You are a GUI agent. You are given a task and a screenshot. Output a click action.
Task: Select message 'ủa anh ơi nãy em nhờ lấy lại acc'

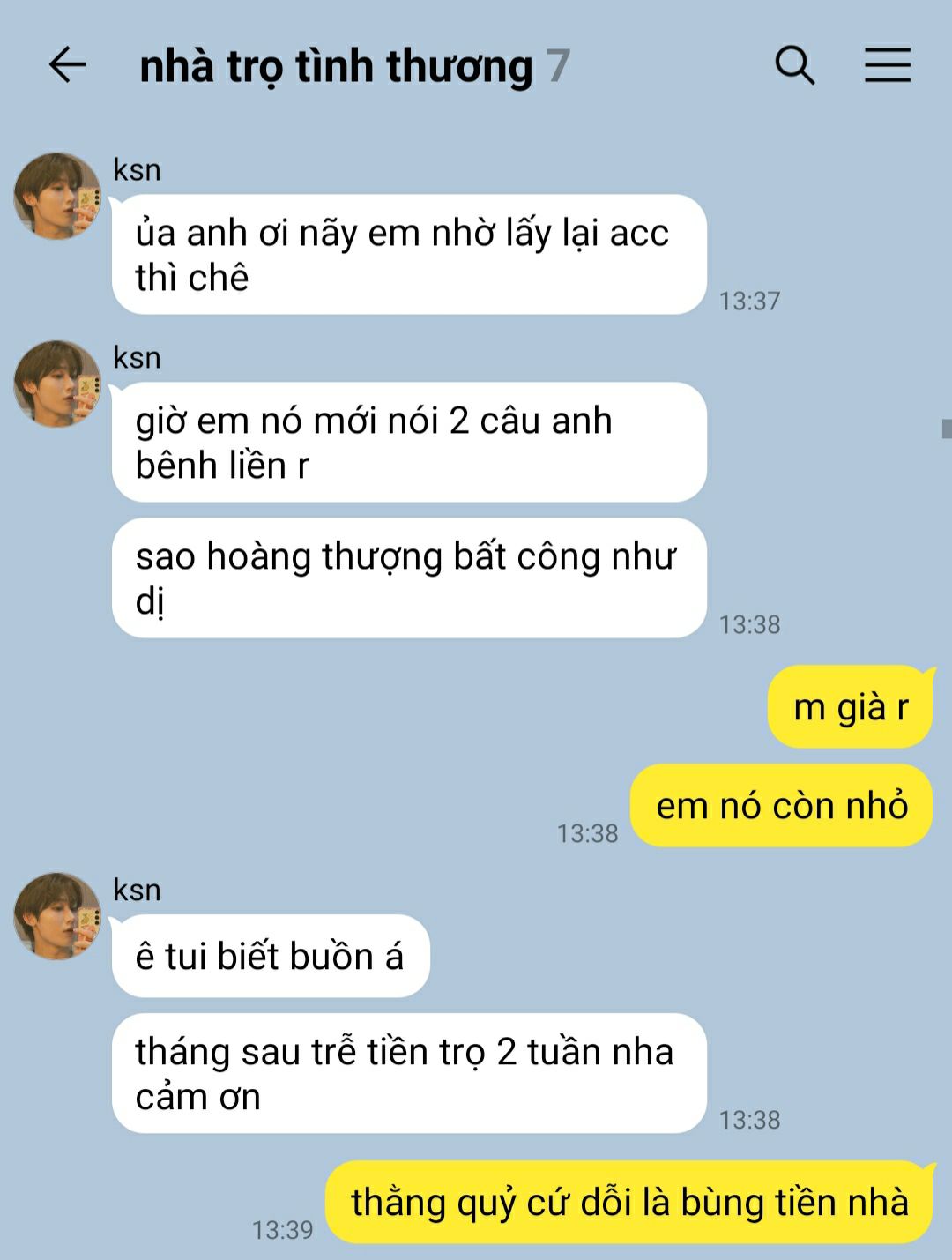pyautogui.click(x=409, y=254)
